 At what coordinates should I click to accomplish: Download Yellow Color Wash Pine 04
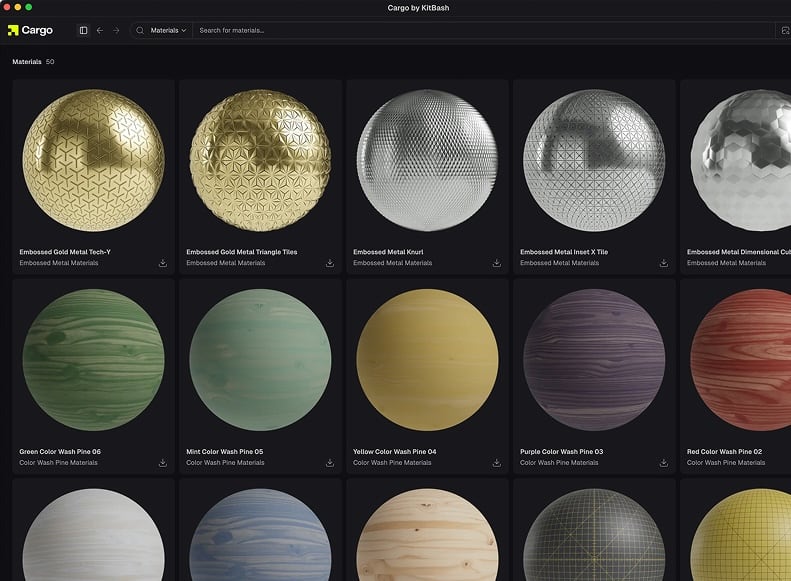tap(497, 462)
